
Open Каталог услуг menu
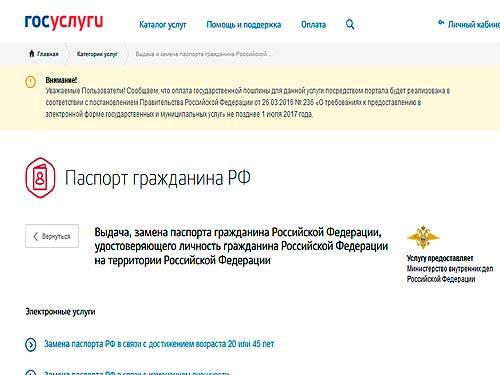pyautogui.click(x=163, y=25)
